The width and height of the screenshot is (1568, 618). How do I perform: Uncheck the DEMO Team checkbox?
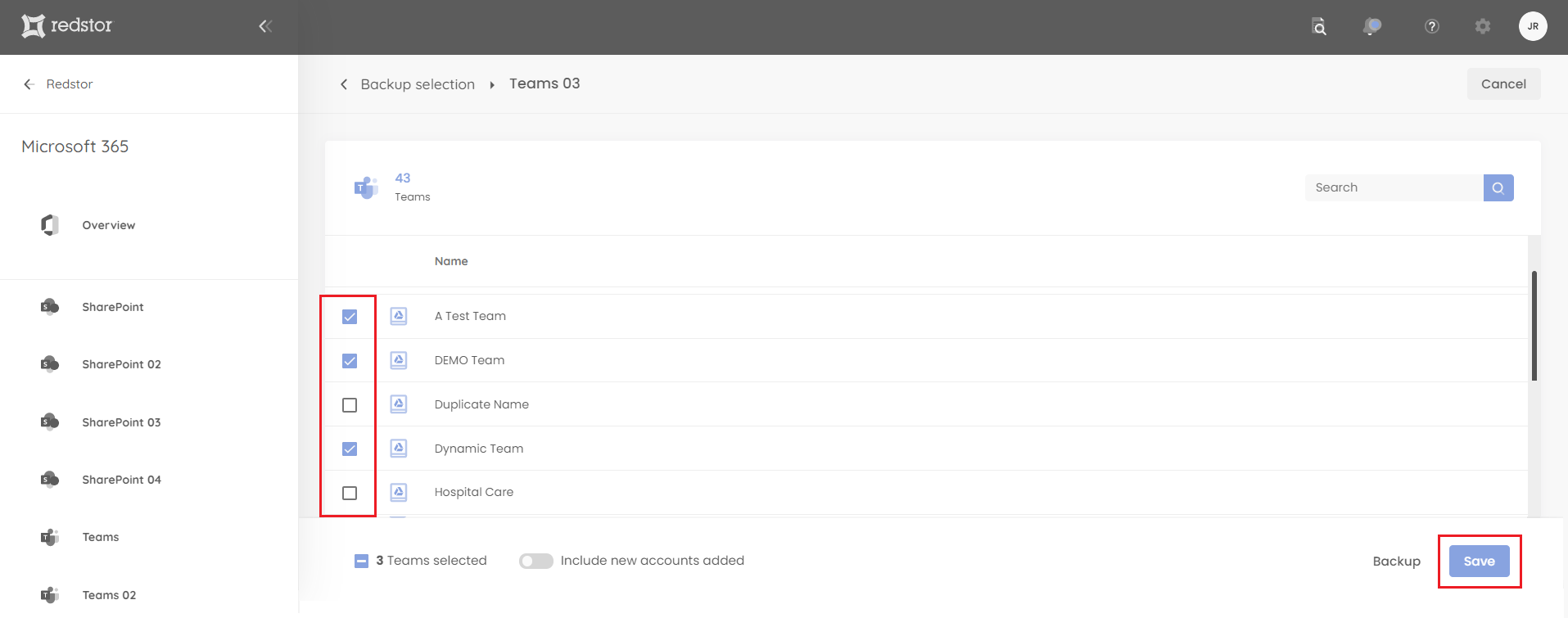pyautogui.click(x=350, y=361)
